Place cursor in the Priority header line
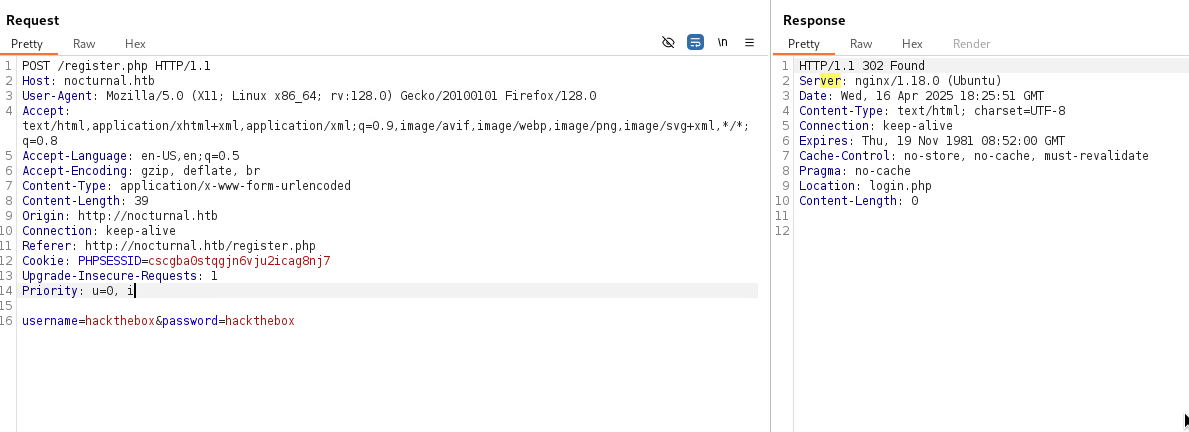Image resolution: width=1189 pixels, height=432 pixels. click(x=78, y=291)
